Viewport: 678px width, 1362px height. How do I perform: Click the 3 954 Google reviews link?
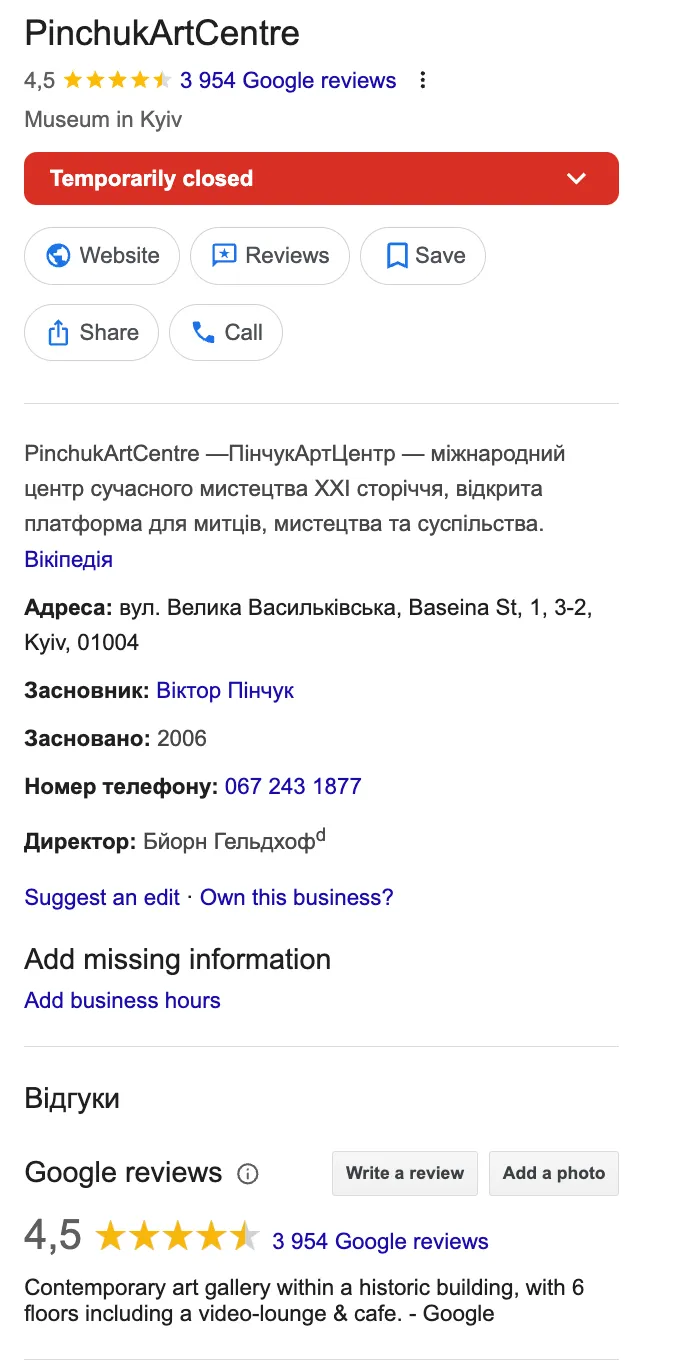289,80
